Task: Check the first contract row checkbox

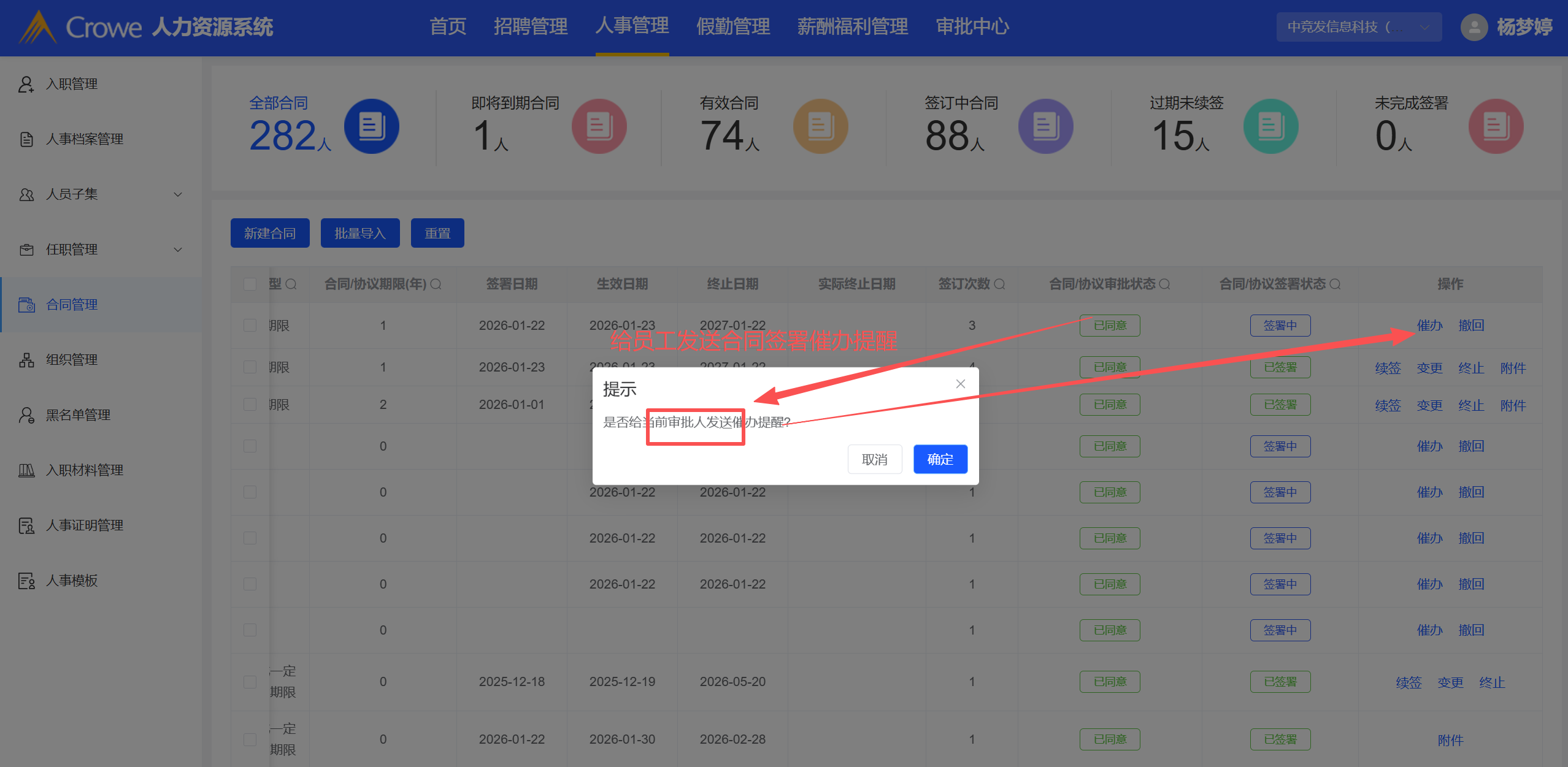Action: coord(250,326)
